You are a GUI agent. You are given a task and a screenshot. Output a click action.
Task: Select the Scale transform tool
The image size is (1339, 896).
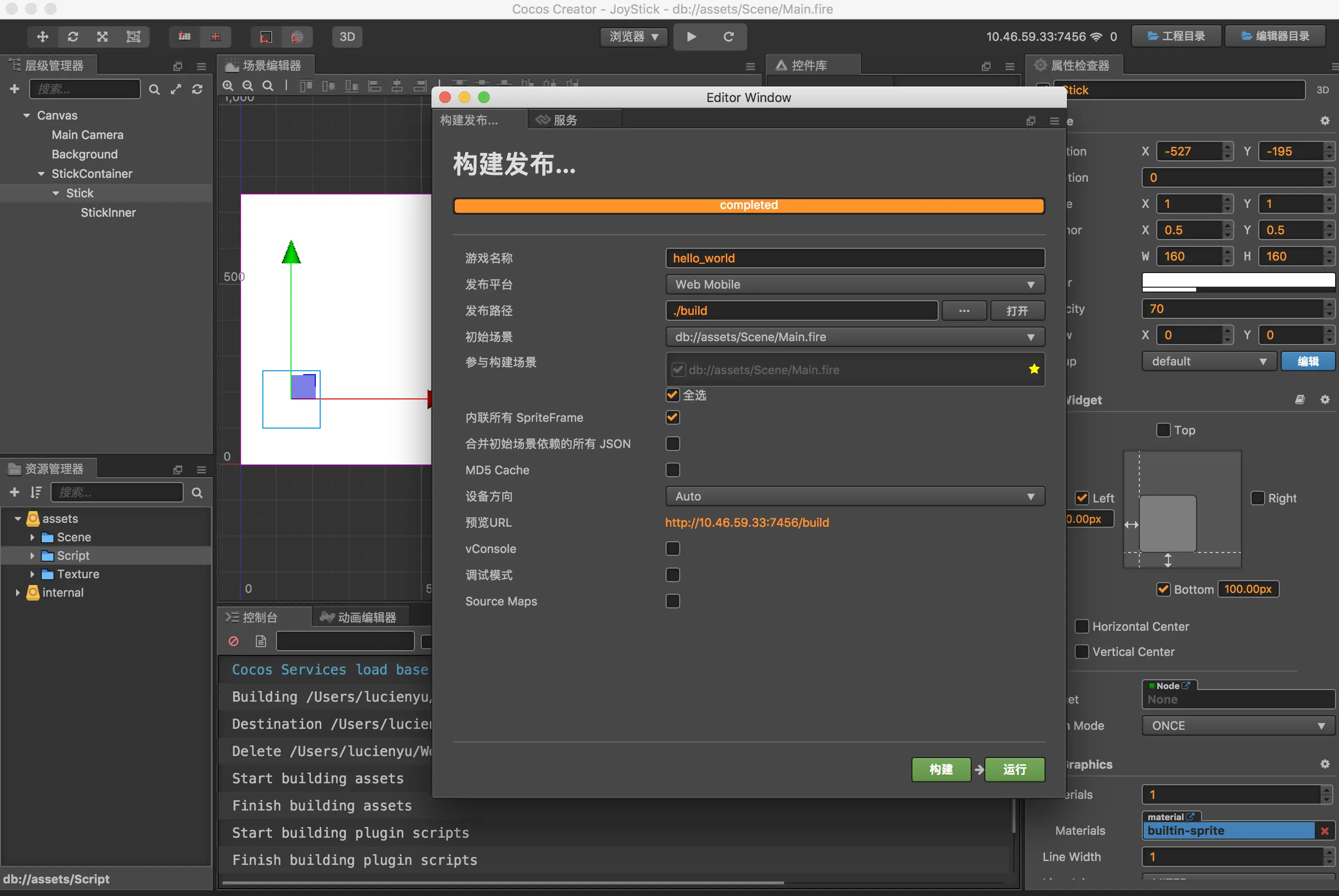103,36
